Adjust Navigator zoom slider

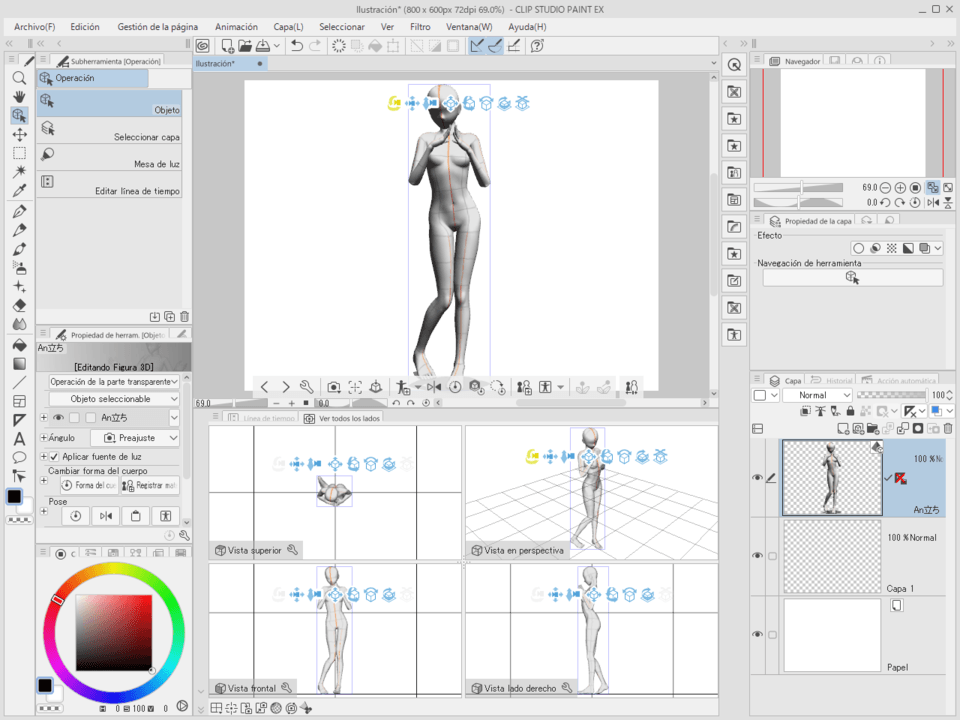798,187
